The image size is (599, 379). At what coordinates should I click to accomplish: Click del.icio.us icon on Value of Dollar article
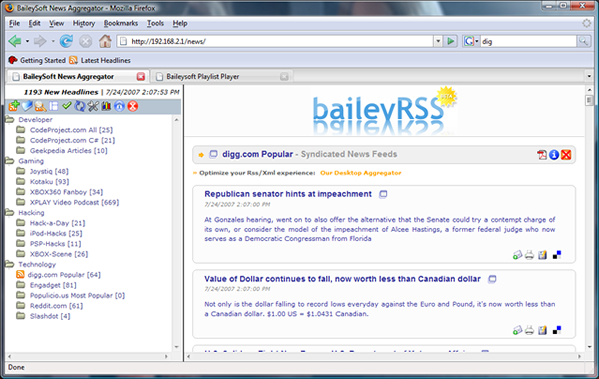[557, 330]
